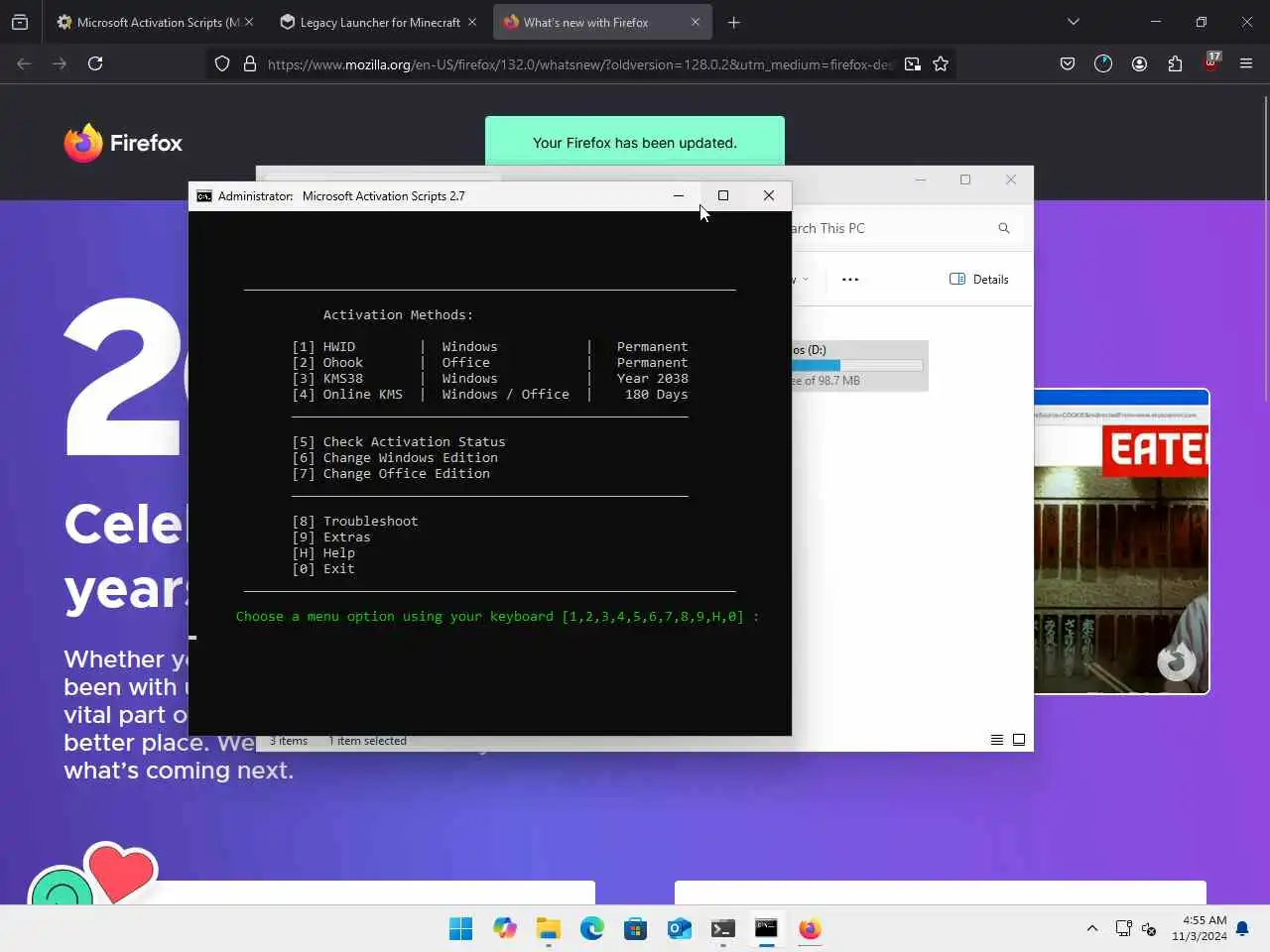Click the Firefox logo on the page

click(123, 143)
